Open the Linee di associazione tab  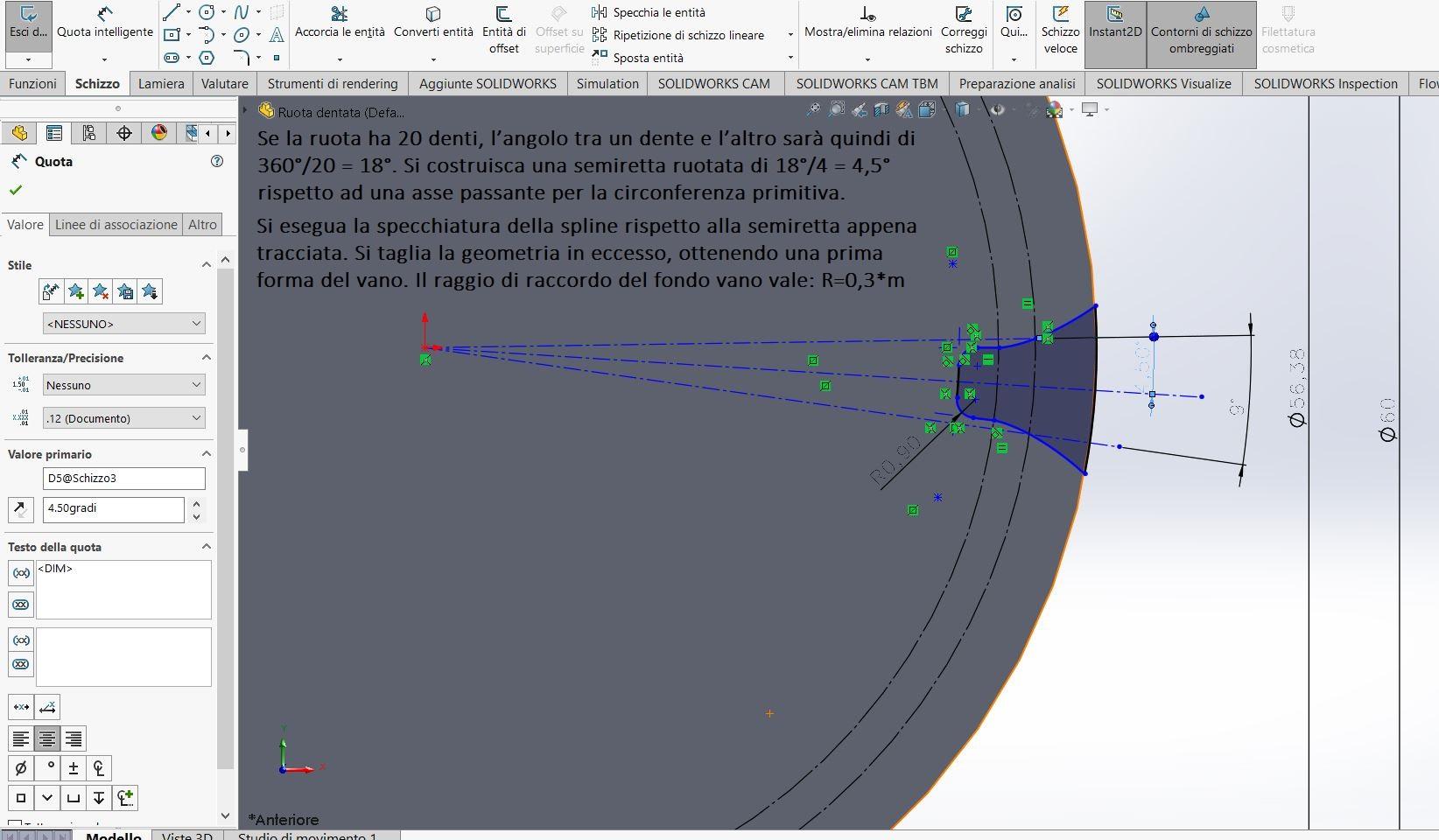point(115,225)
